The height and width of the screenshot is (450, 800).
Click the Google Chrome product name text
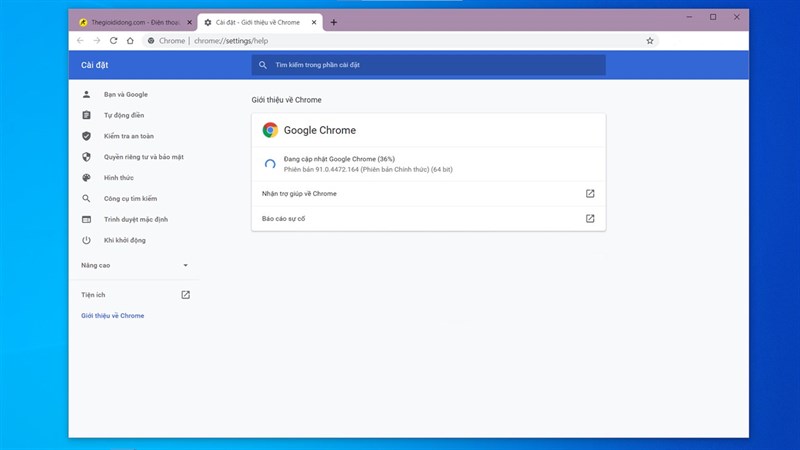320,130
